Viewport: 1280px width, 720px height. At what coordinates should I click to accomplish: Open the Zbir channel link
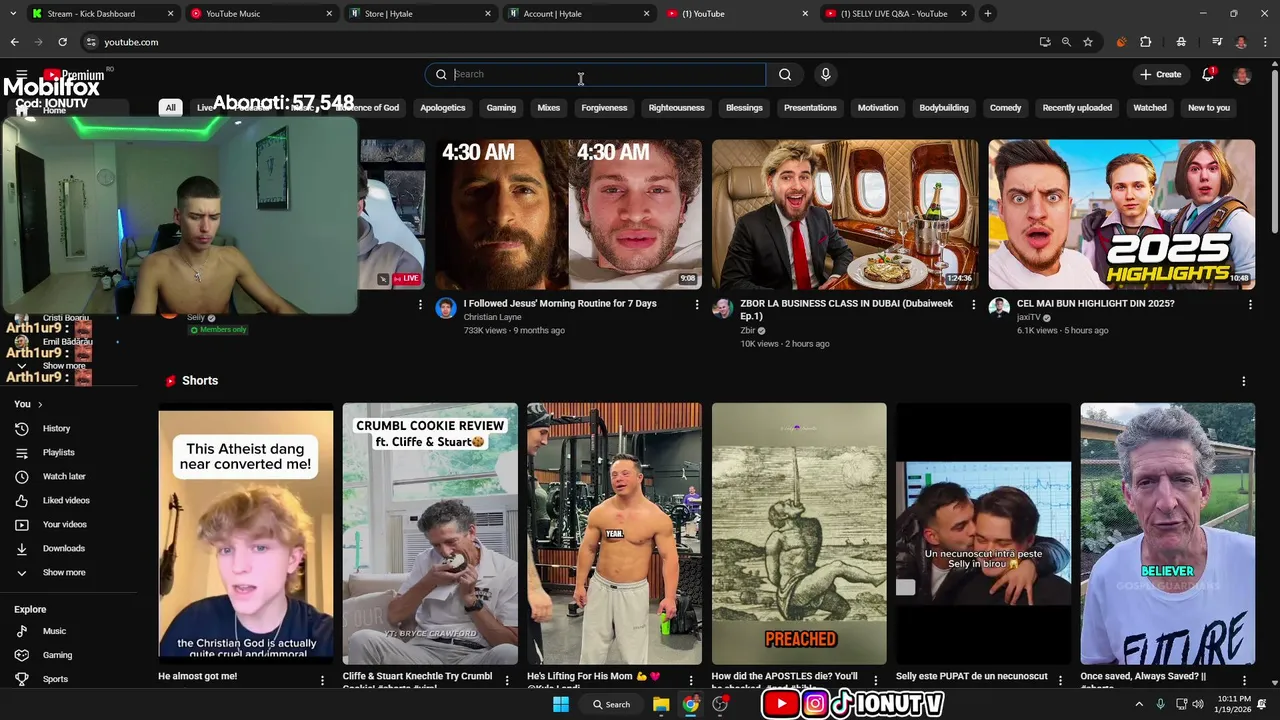point(748,330)
